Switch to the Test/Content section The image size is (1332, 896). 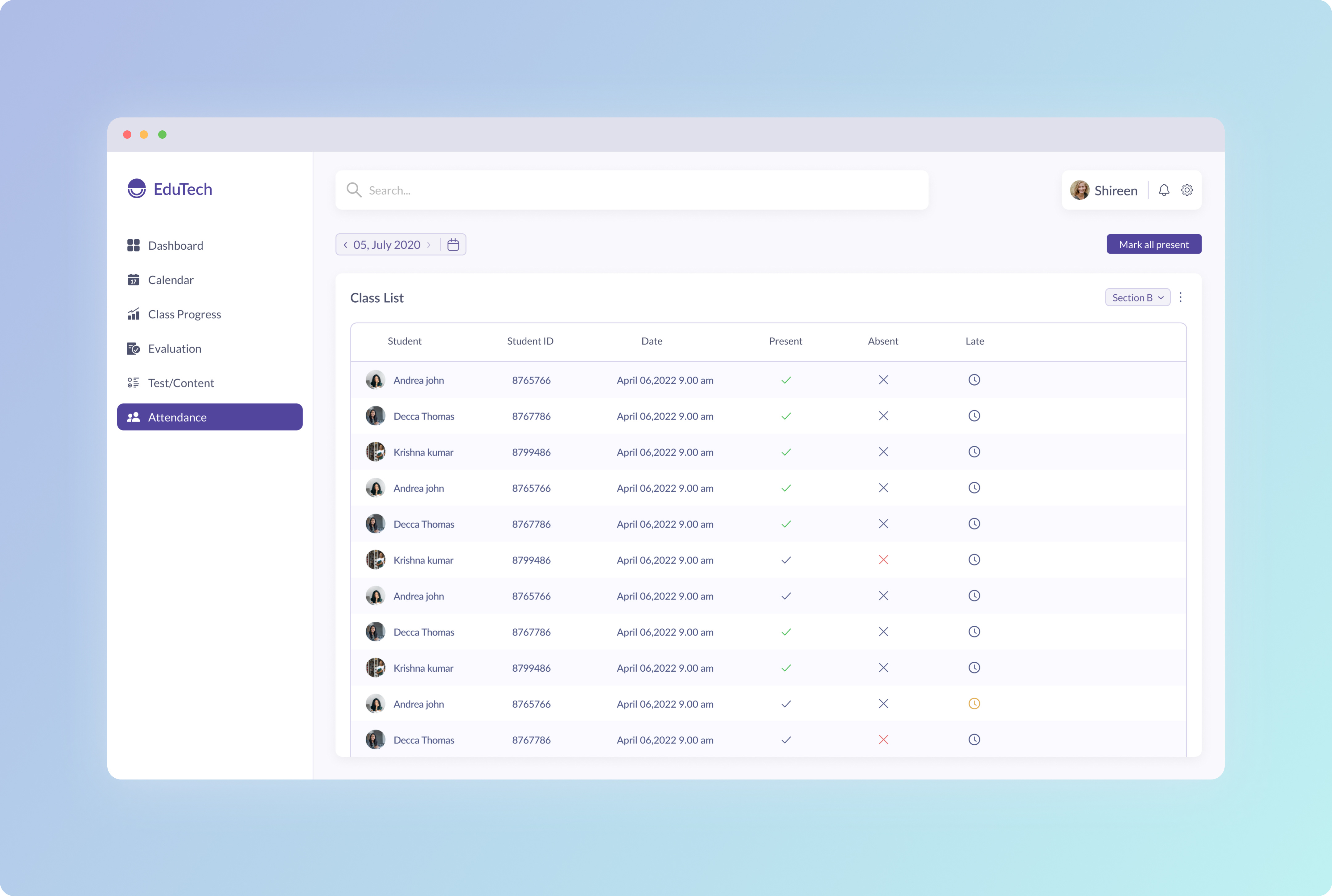134,383
